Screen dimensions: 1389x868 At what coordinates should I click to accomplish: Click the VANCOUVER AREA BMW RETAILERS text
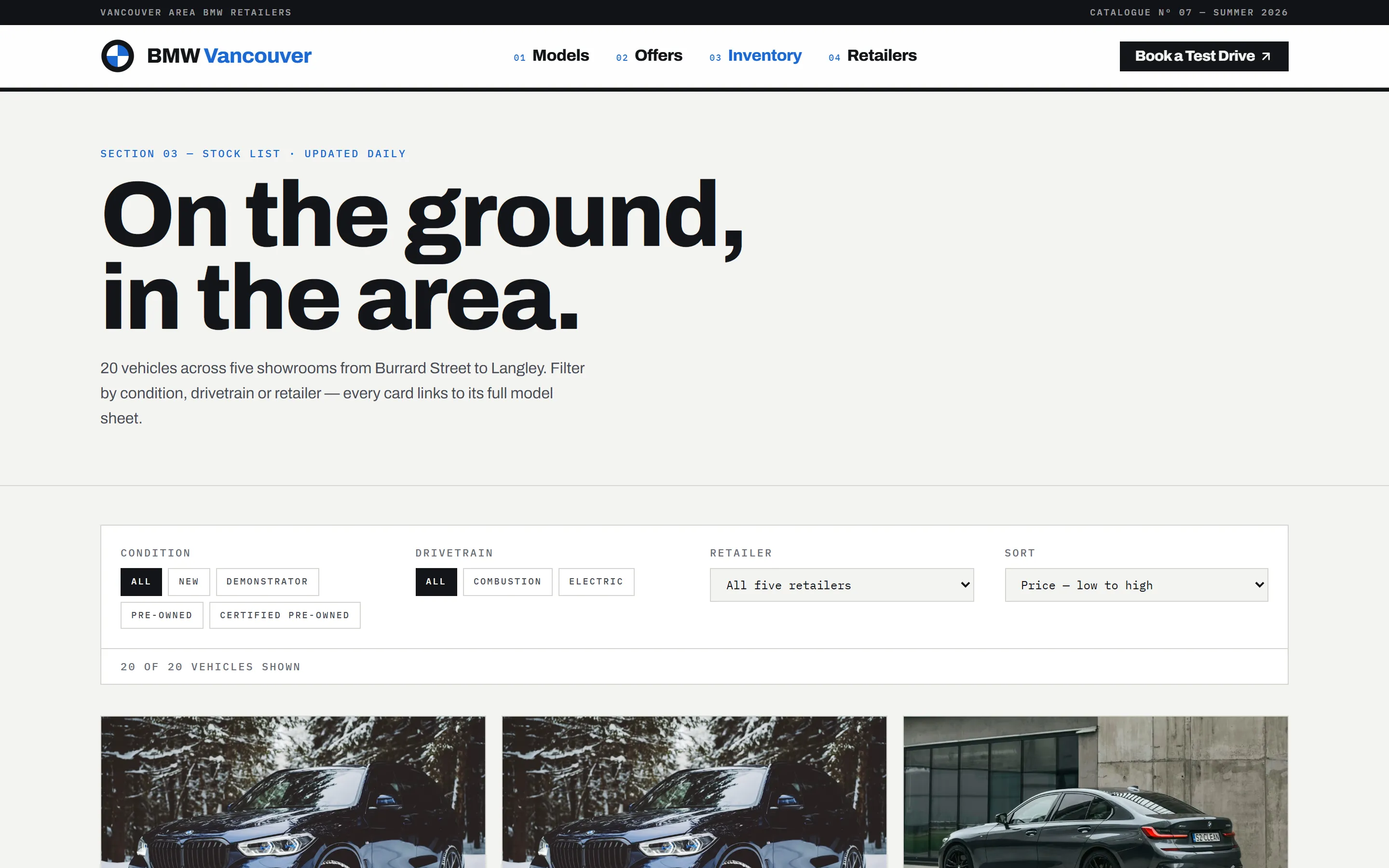pos(196,12)
